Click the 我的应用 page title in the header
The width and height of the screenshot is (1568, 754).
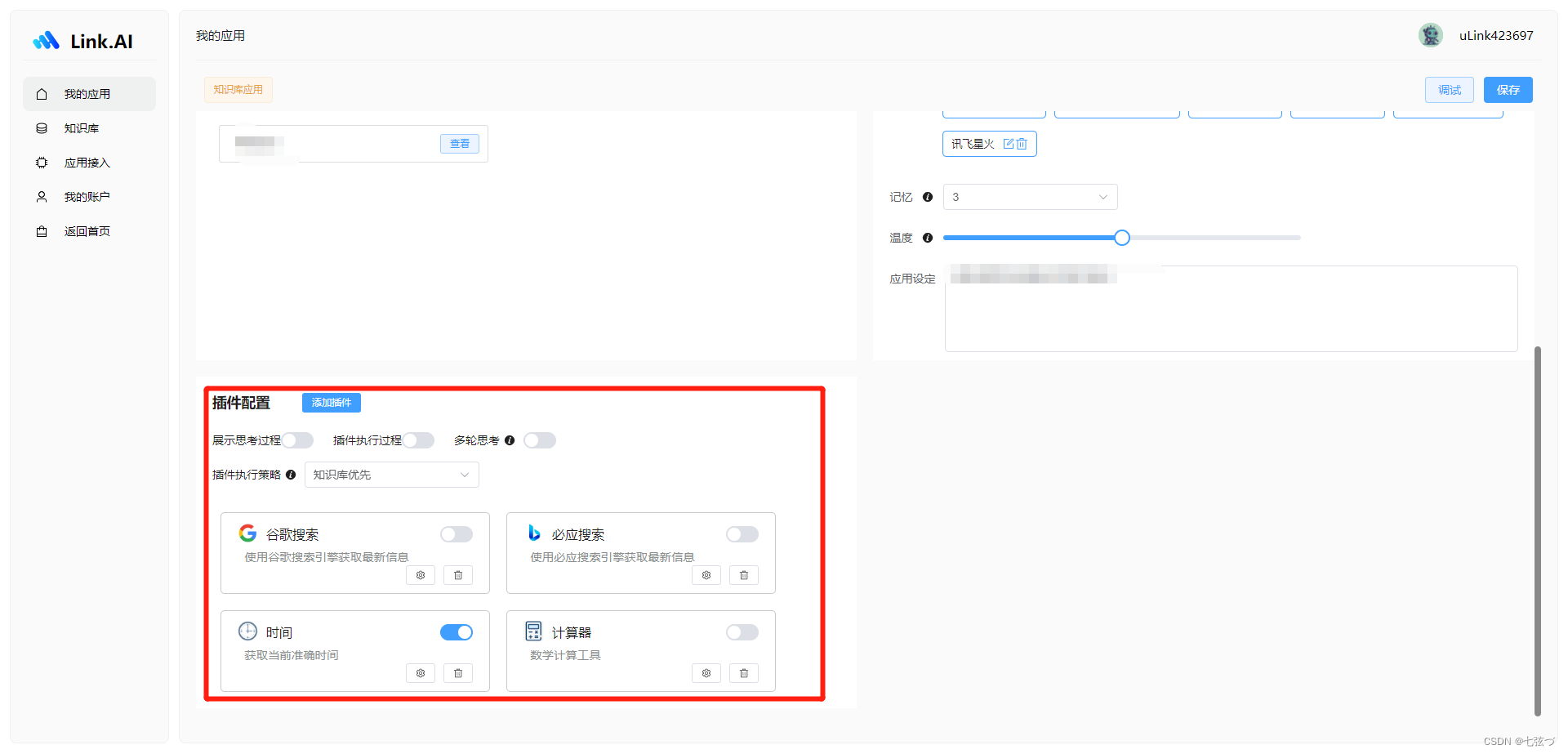coord(220,35)
